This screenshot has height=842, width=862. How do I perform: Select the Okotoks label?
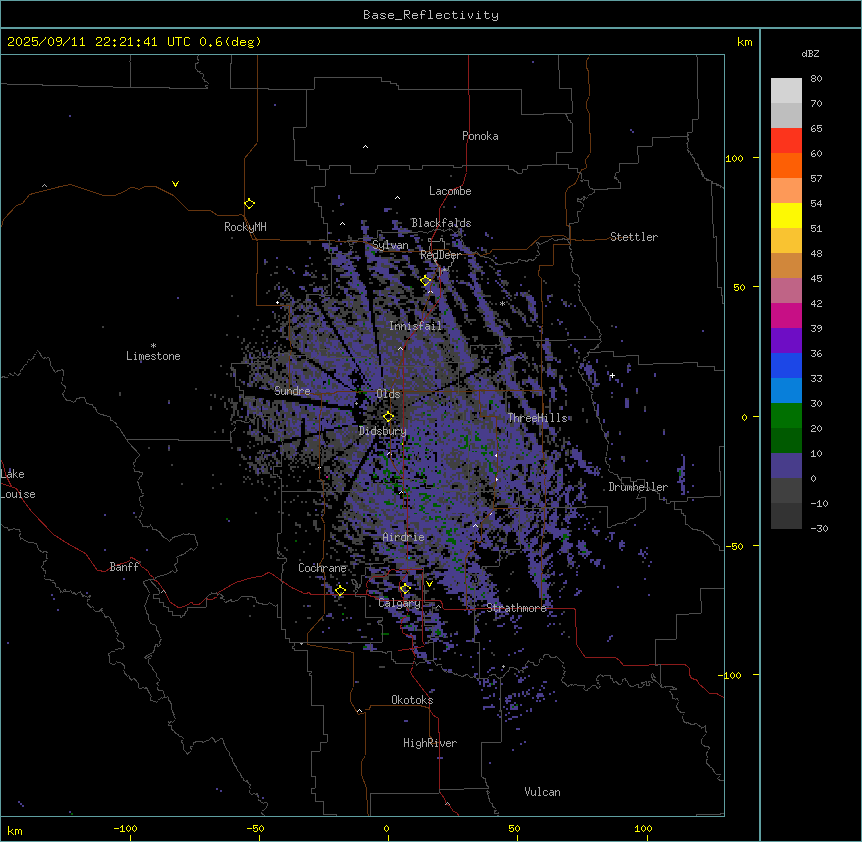click(x=412, y=700)
